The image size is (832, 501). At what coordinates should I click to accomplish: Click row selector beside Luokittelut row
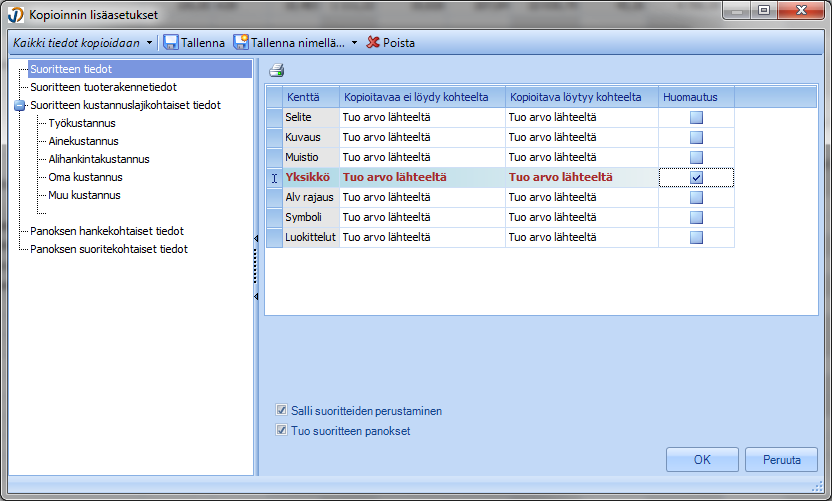(x=274, y=237)
